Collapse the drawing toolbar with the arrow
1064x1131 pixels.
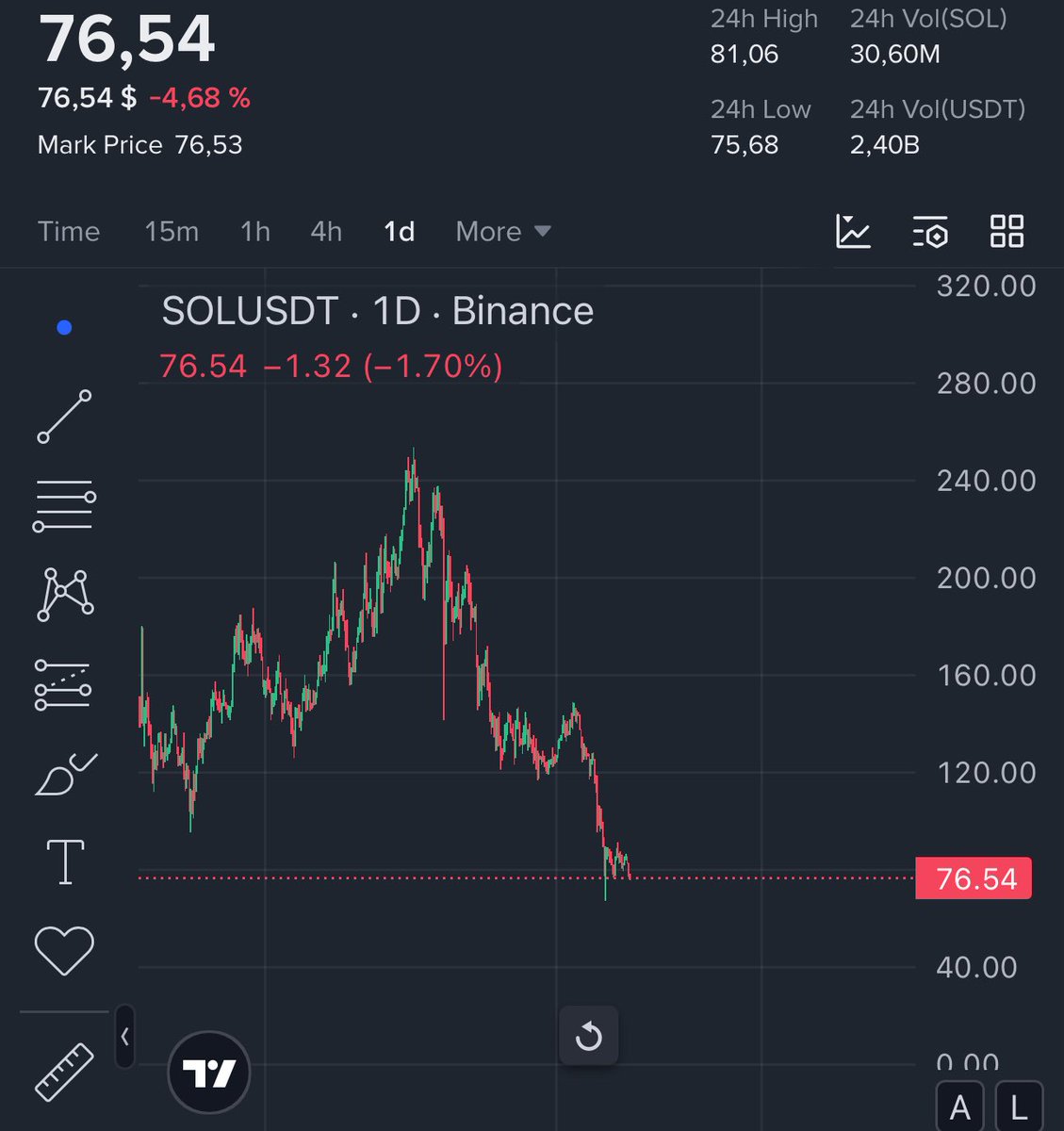pos(125,1037)
